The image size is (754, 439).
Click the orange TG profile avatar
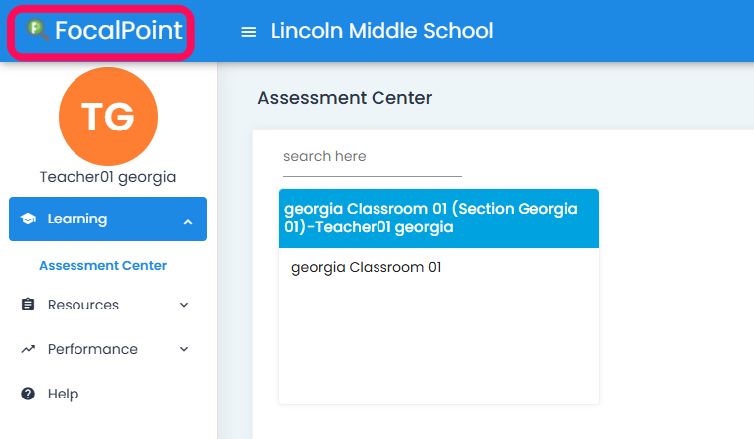[x=109, y=116]
